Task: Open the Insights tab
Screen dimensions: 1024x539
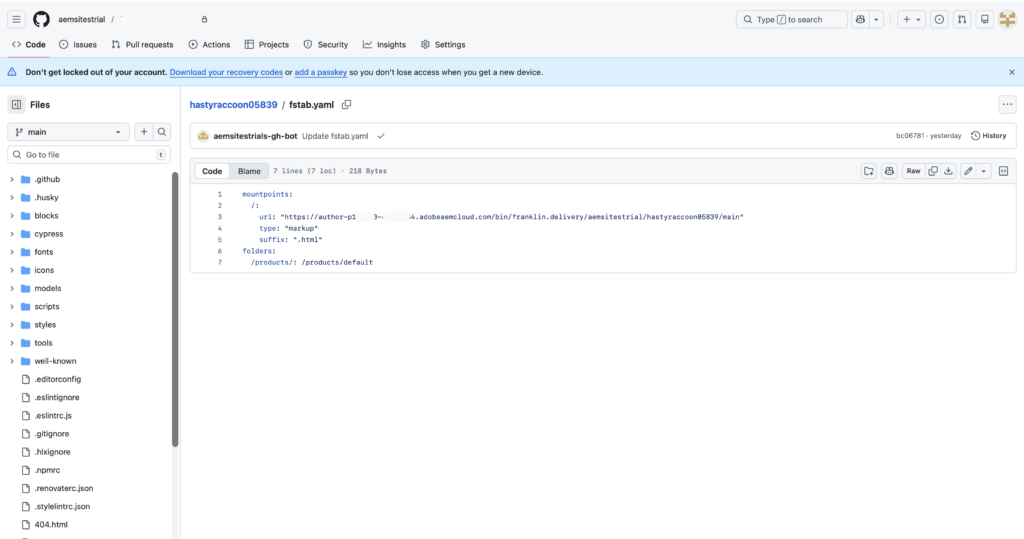Action: [x=385, y=44]
